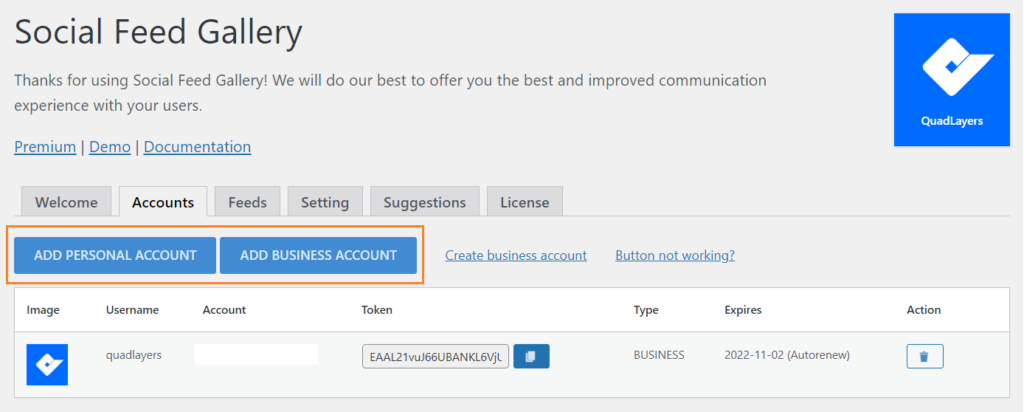Open the Premium link
Image resolution: width=1024 pixels, height=412 pixels.
tap(45, 147)
